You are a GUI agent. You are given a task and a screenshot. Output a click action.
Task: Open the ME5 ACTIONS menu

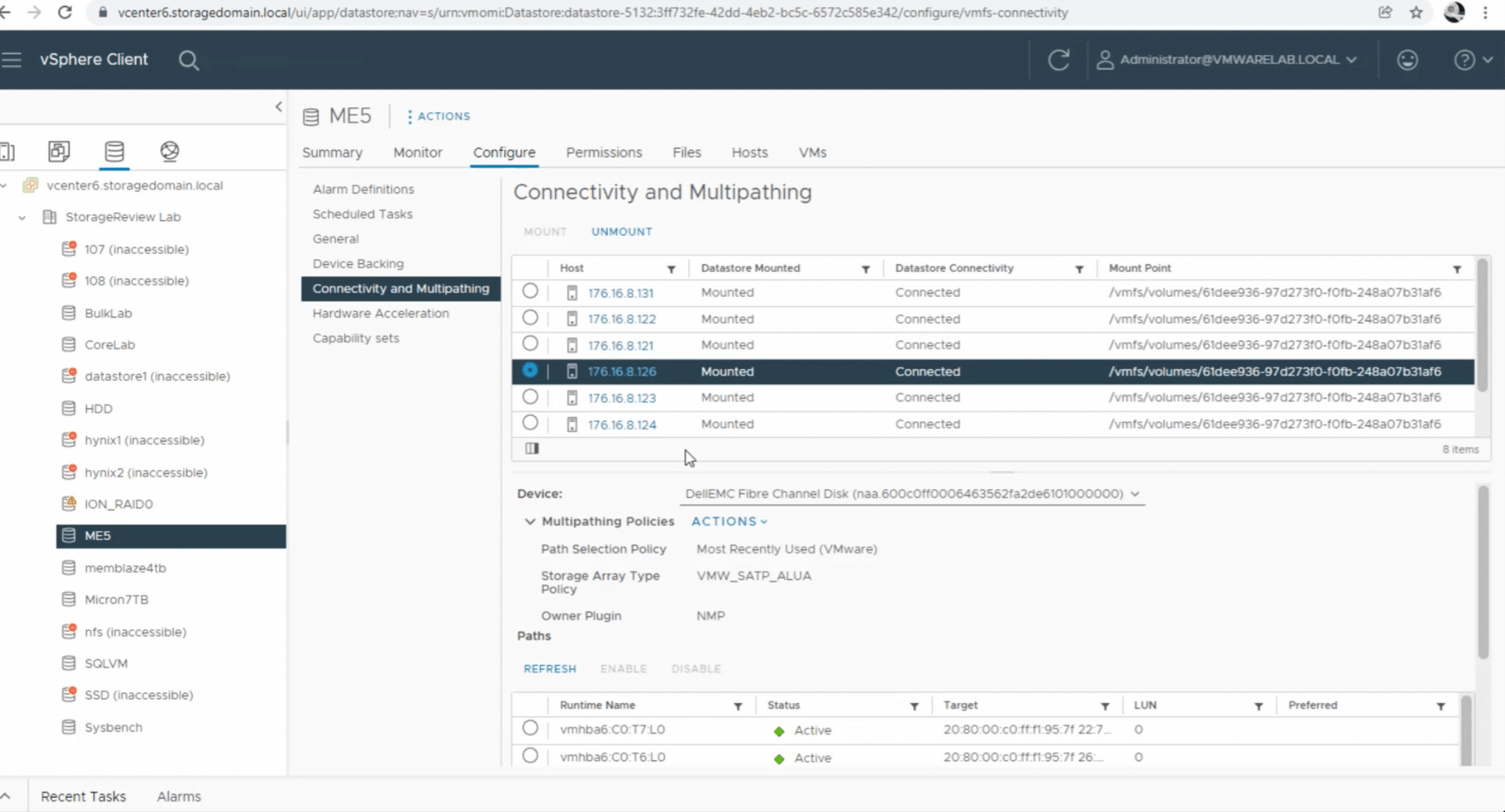439,116
